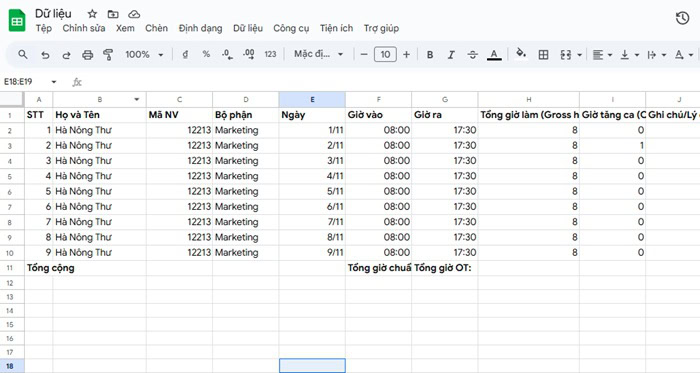
Task: Toggle bold formatting
Action: click(430, 55)
